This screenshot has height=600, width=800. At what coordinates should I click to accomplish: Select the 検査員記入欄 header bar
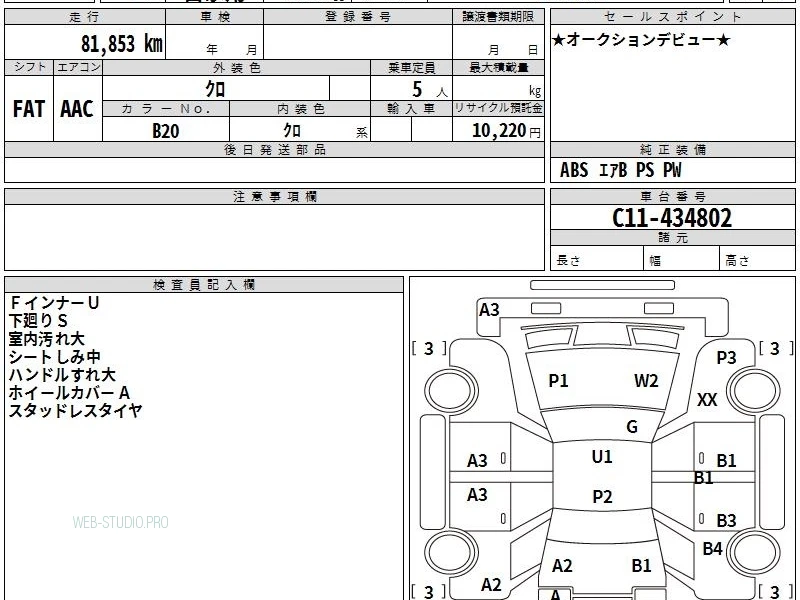tap(204, 285)
